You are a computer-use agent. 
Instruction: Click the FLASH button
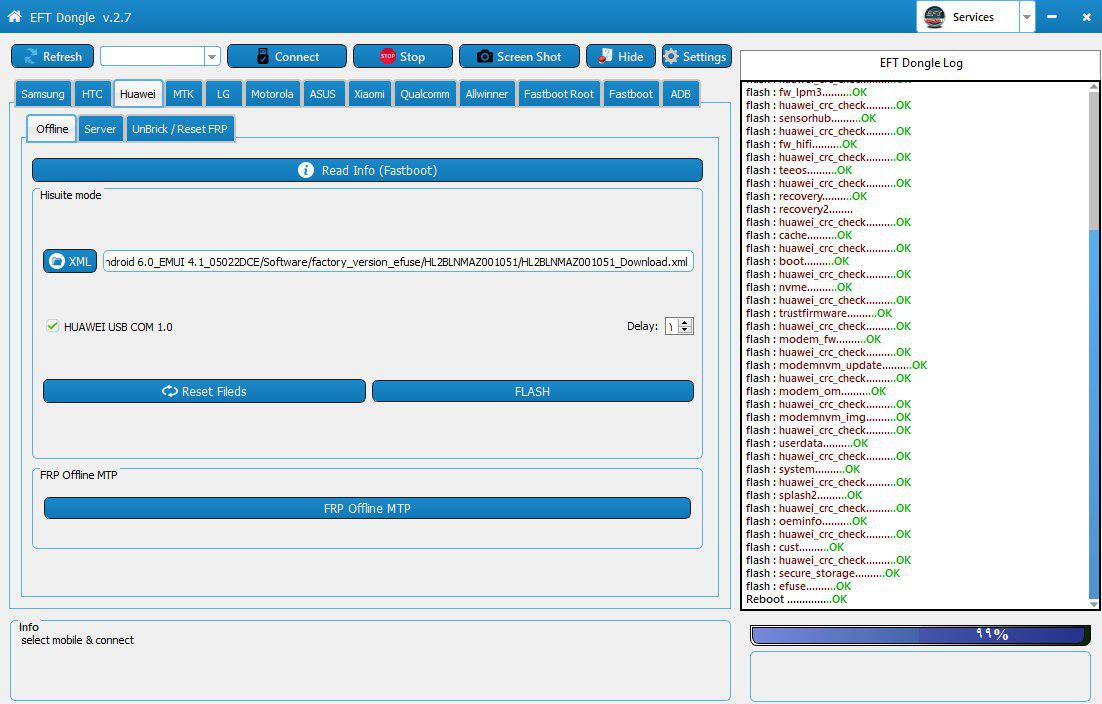pos(533,391)
